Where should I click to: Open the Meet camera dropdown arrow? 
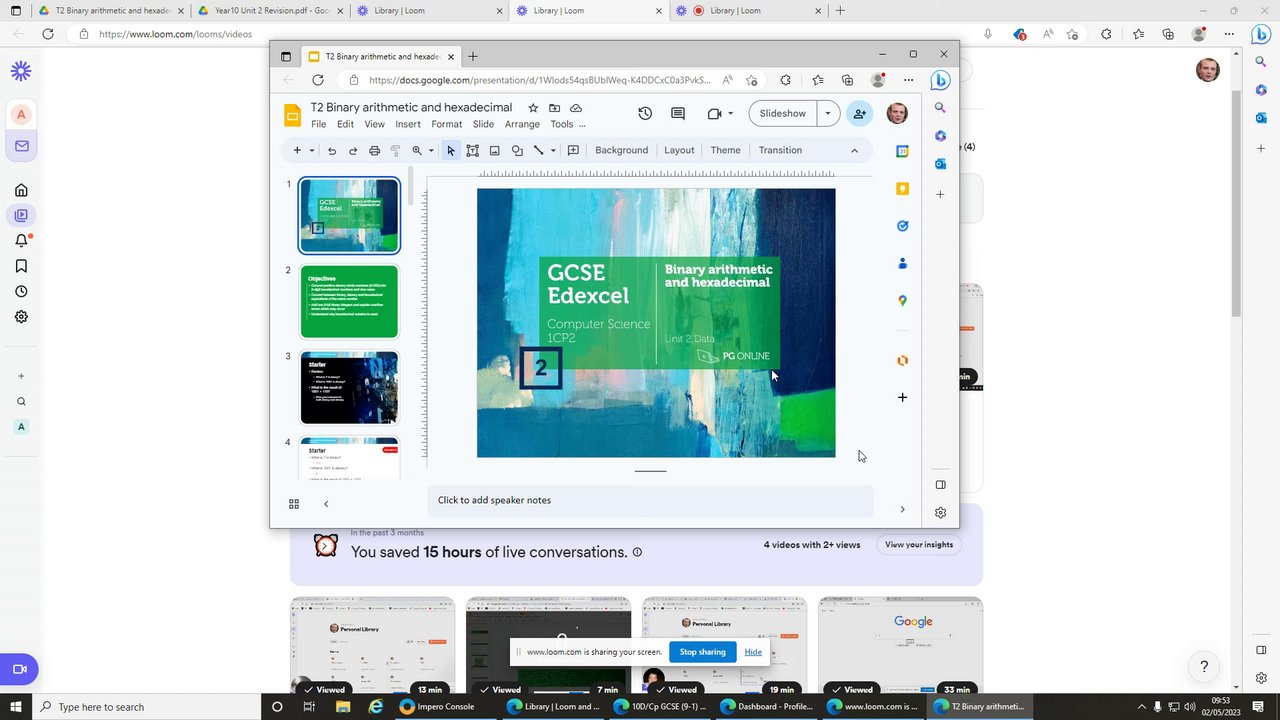(730, 113)
